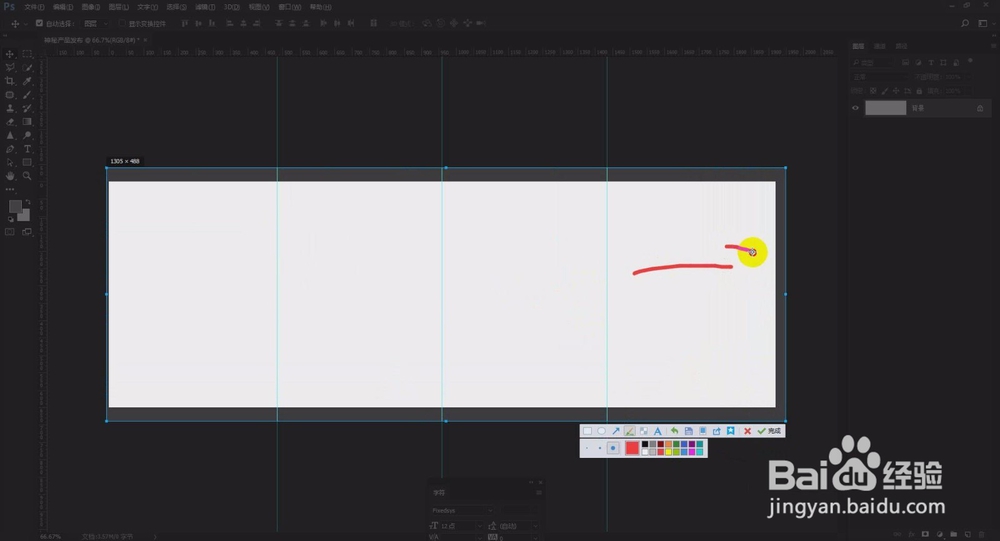Select the Path Selection arrow tool

tap(10, 162)
